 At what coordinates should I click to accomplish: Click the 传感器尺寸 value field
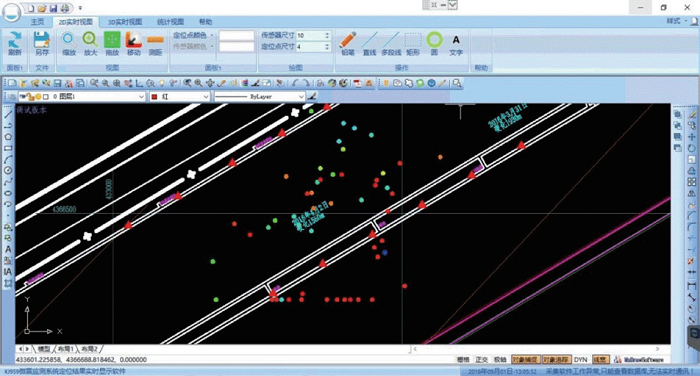coord(313,35)
